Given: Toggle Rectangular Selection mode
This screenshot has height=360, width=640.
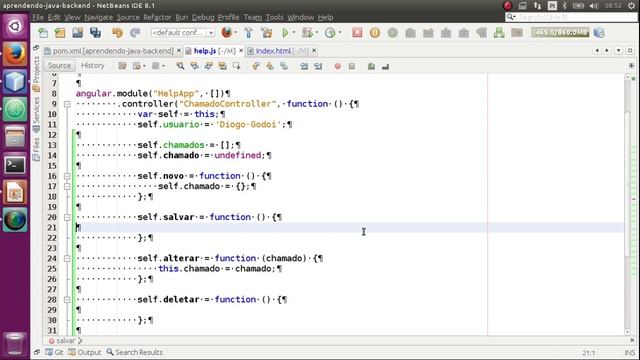Looking at the screenshot, I should pyautogui.click(x=236, y=66).
